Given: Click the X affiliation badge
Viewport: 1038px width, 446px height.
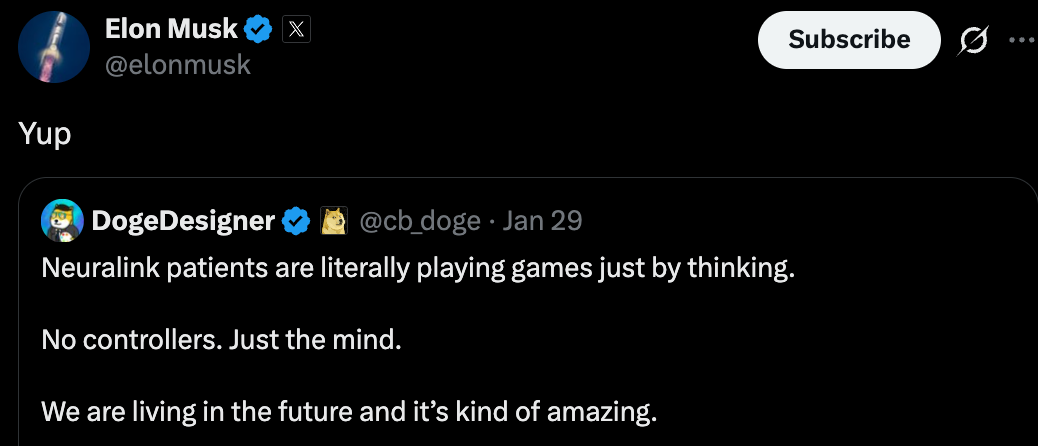Looking at the screenshot, I should [297, 30].
